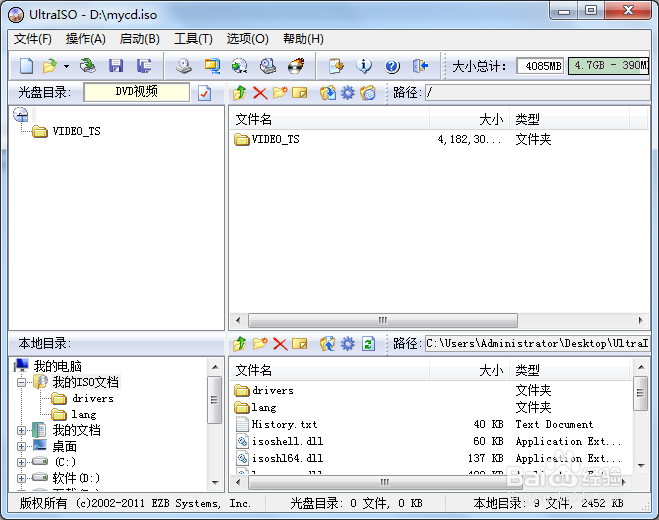
Task: Expand the (C:) drive node
Action: click(x=21, y=462)
